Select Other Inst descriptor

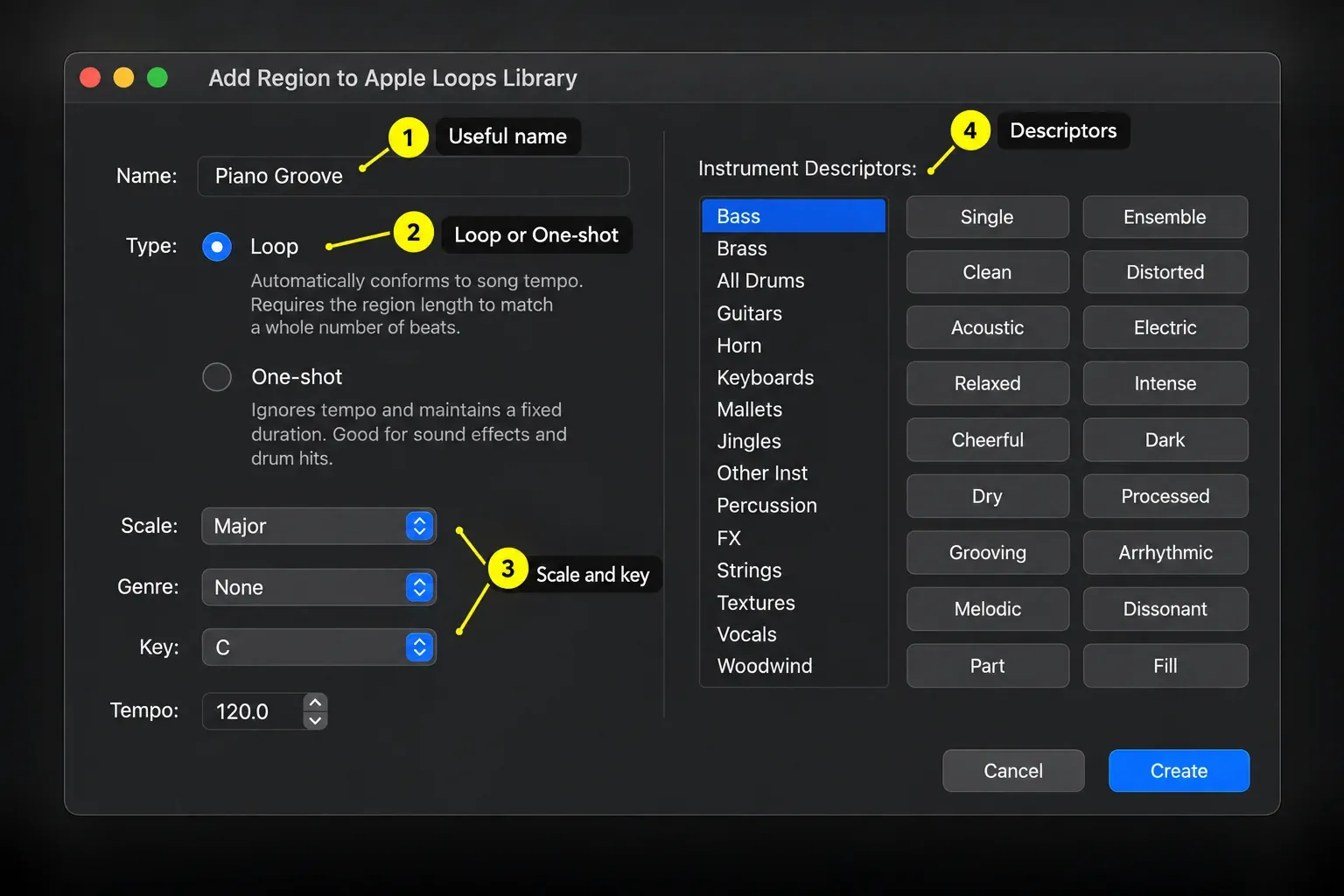[794, 473]
